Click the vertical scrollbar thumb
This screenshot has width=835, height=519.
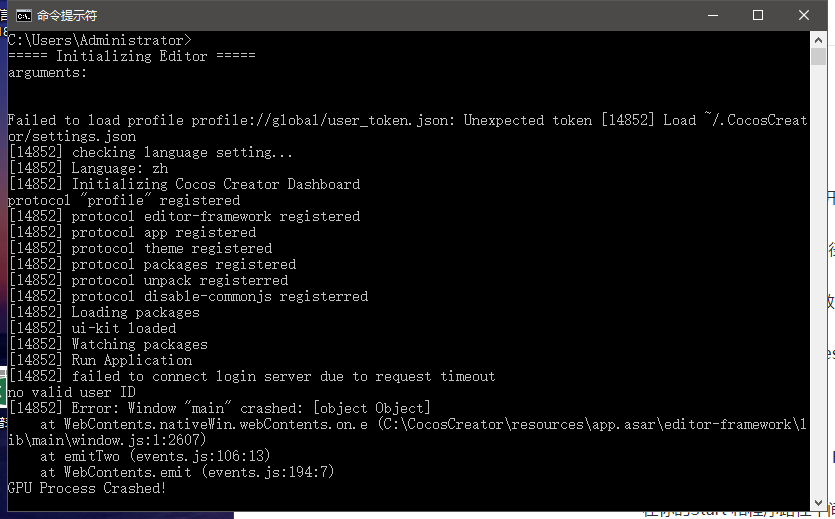(x=818, y=57)
